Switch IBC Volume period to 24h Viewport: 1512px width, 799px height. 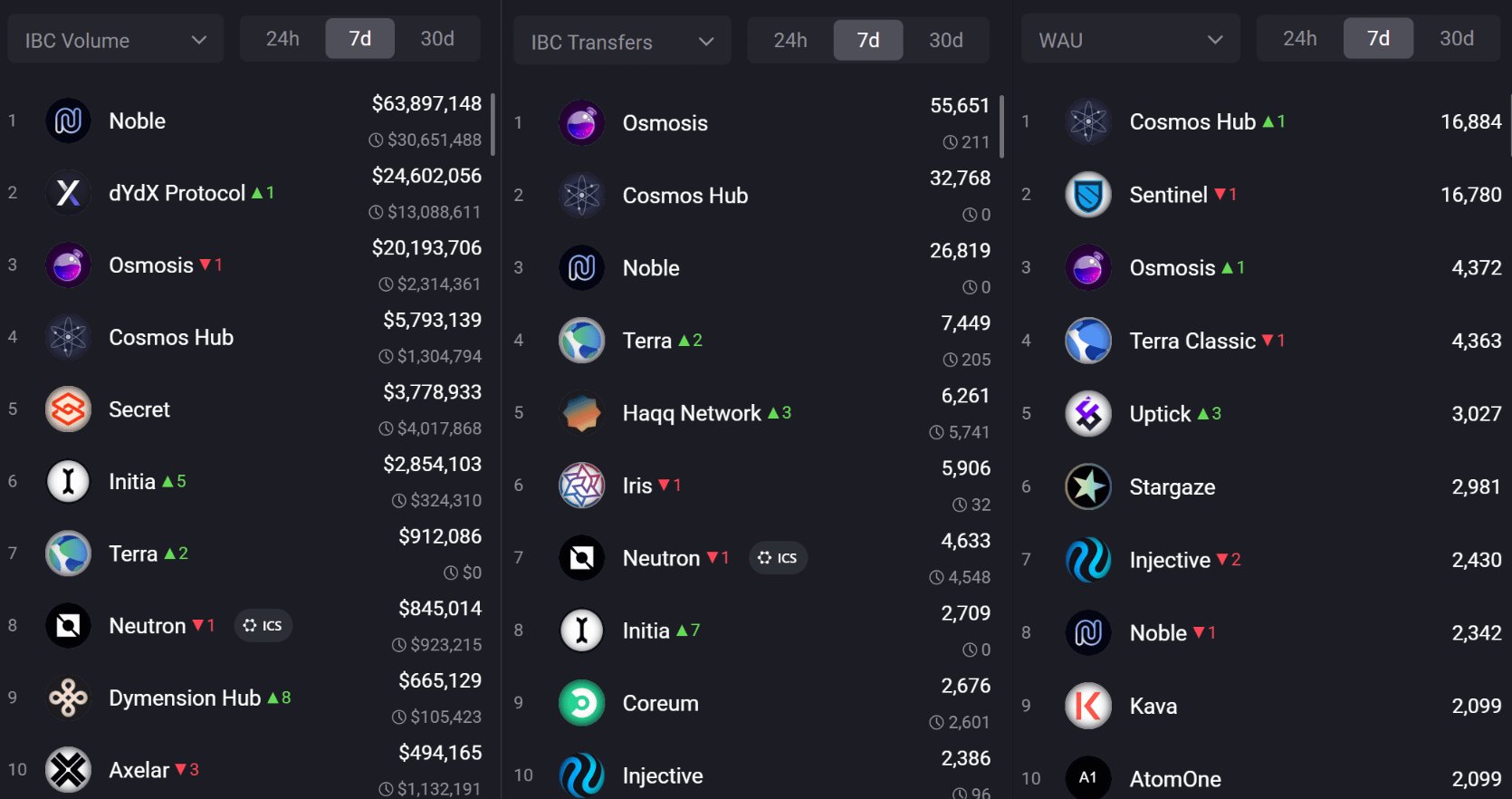282,39
